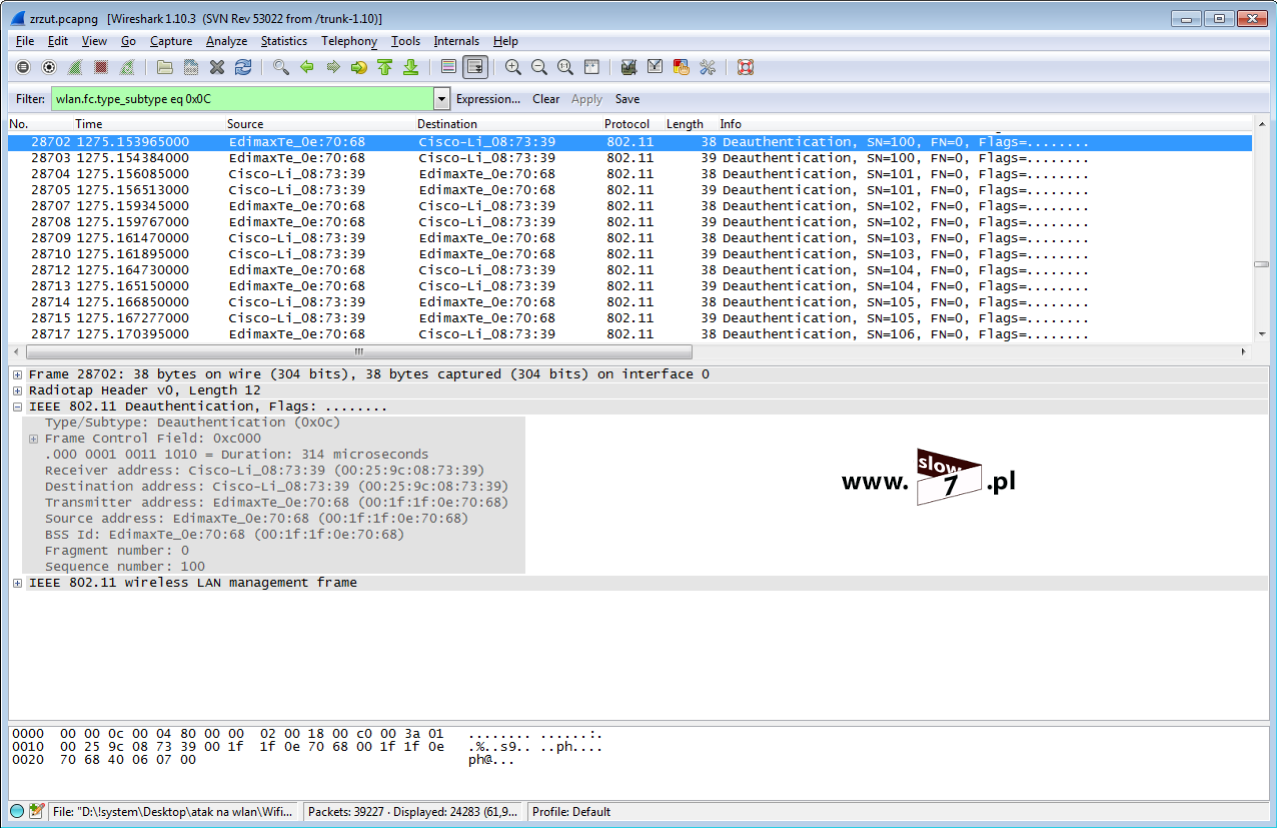Image resolution: width=1277 pixels, height=828 pixels.
Task: Zoom out on packet text
Action: 539,67
